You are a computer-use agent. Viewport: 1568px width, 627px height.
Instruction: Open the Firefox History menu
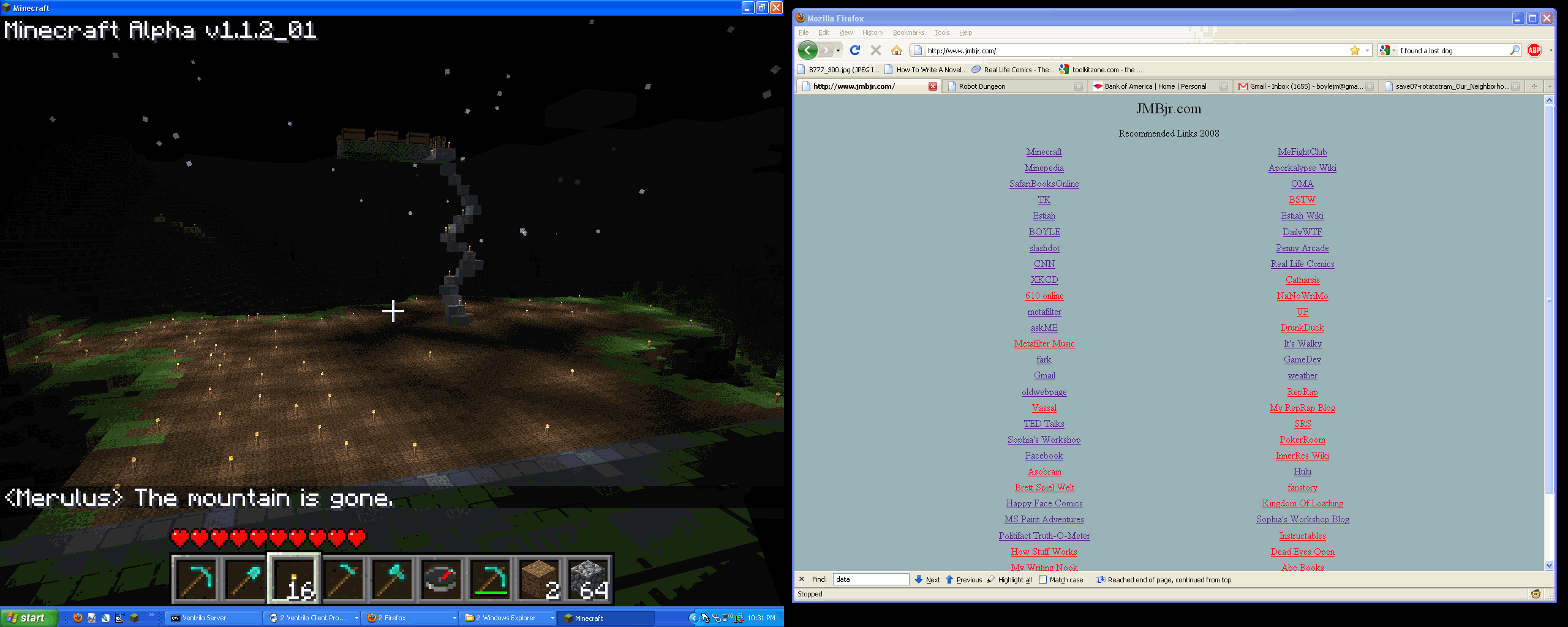click(x=873, y=32)
